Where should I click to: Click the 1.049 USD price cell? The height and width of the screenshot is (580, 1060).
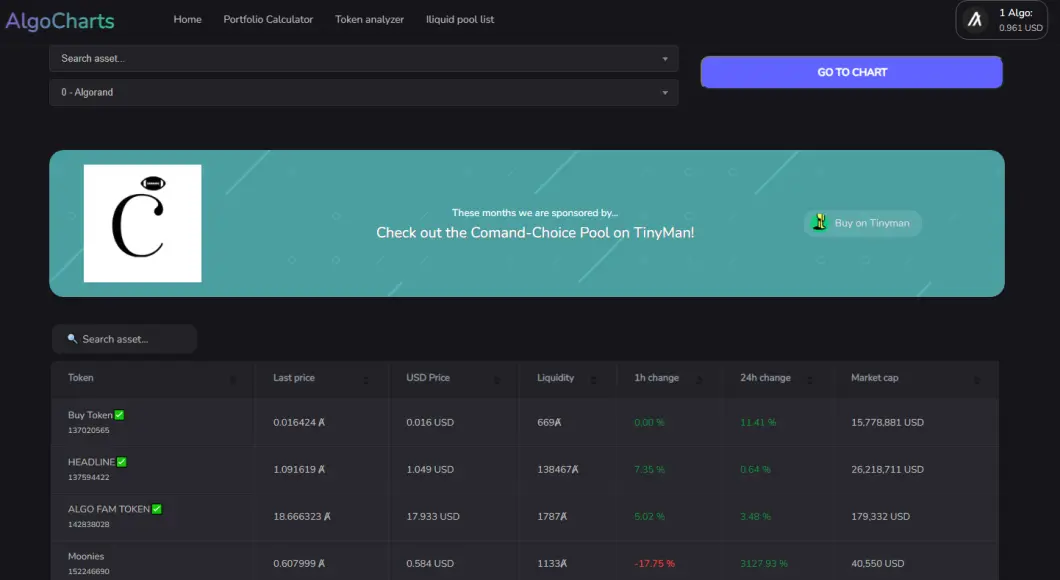pyautogui.click(x=430, y=469)
